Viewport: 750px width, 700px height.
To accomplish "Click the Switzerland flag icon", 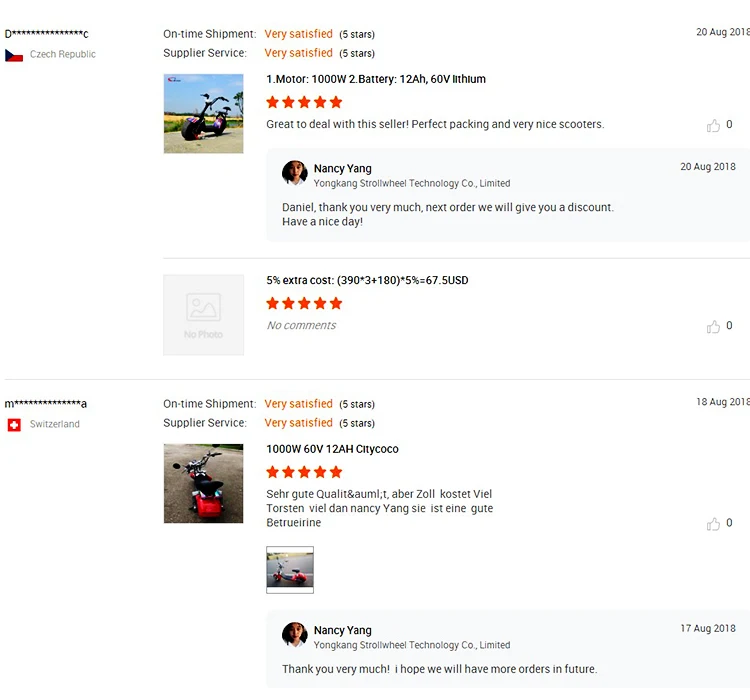I will click(14, 425).
